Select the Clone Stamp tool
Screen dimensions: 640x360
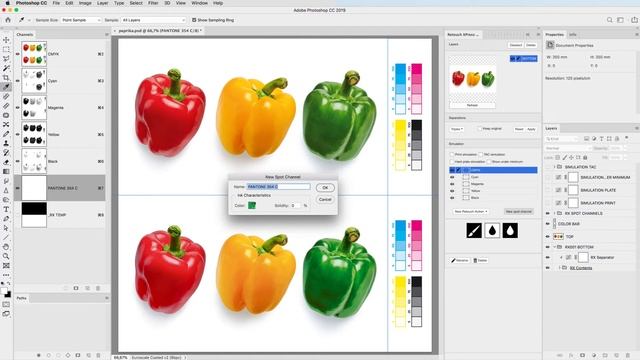pyautogui.click(x=6, y=143)
